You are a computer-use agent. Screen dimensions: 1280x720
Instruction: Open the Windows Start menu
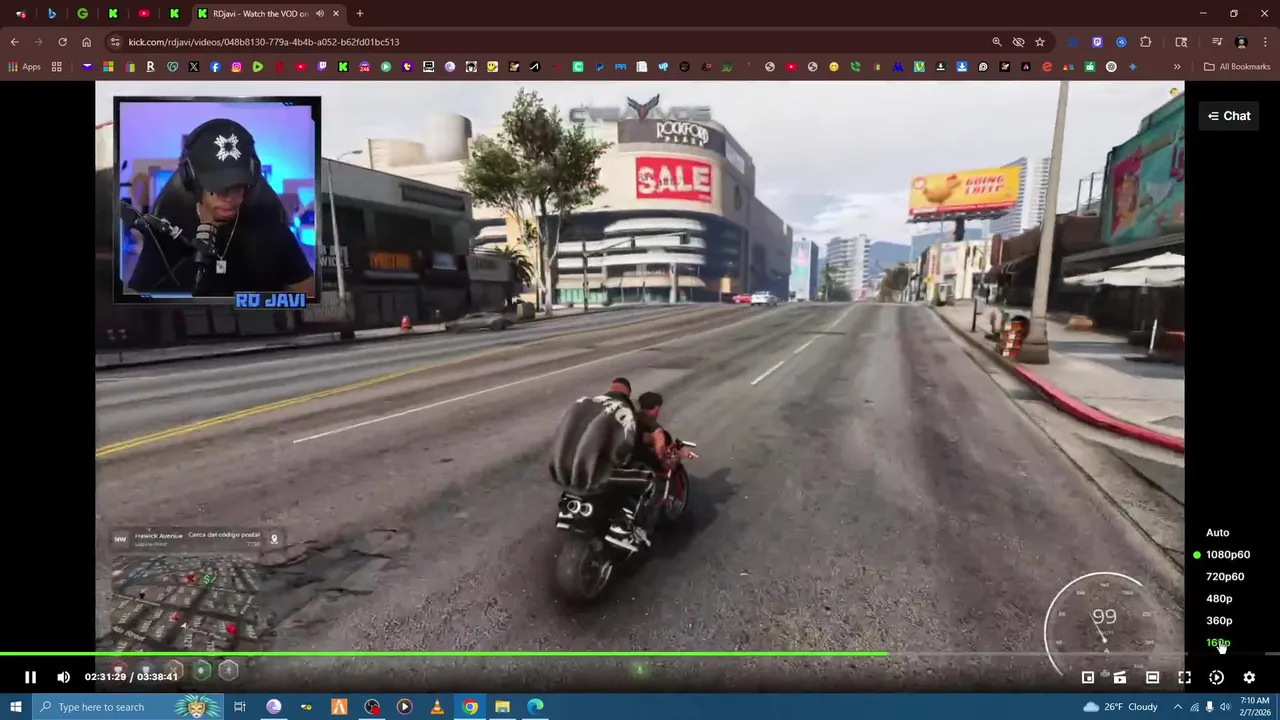click(15, 707)
